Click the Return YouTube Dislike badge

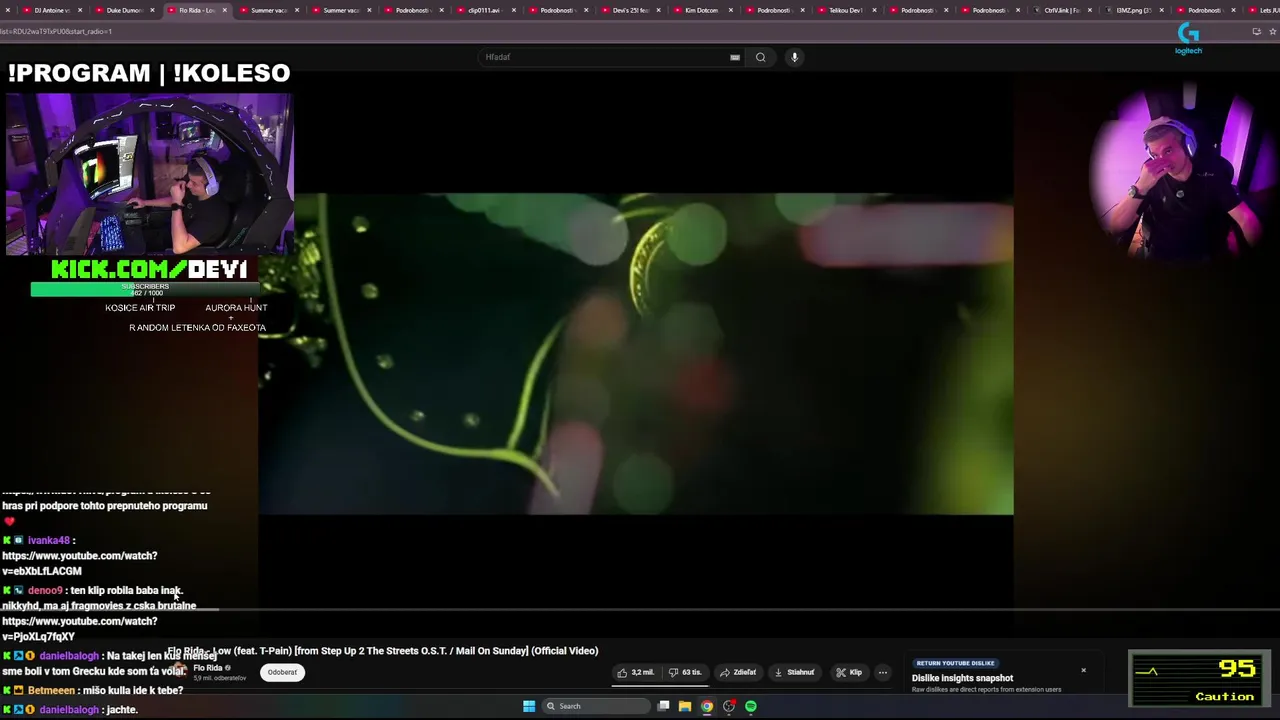(x=955, y=663)
